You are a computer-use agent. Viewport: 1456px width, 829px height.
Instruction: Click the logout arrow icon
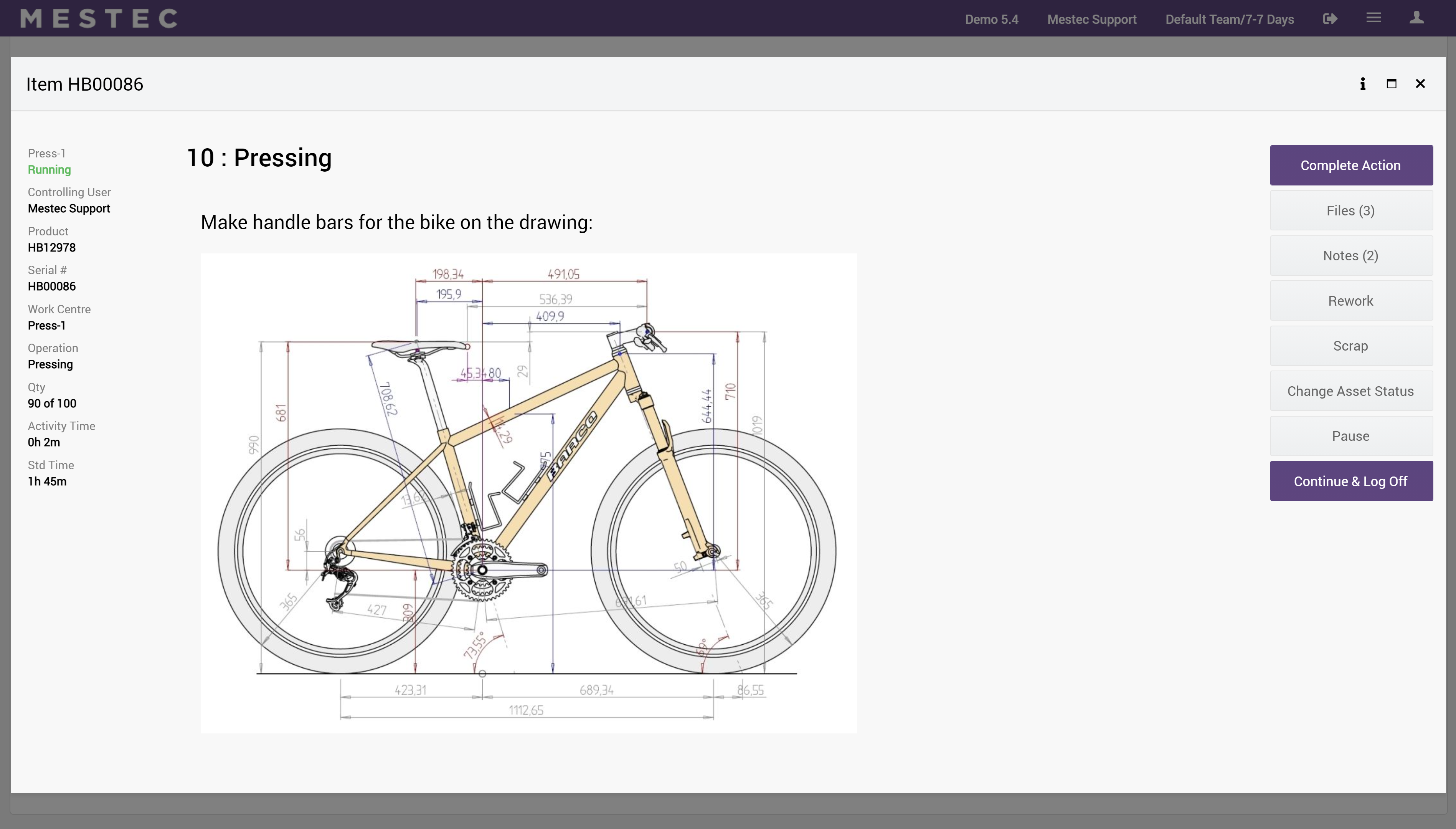(x=1330, y=19)
